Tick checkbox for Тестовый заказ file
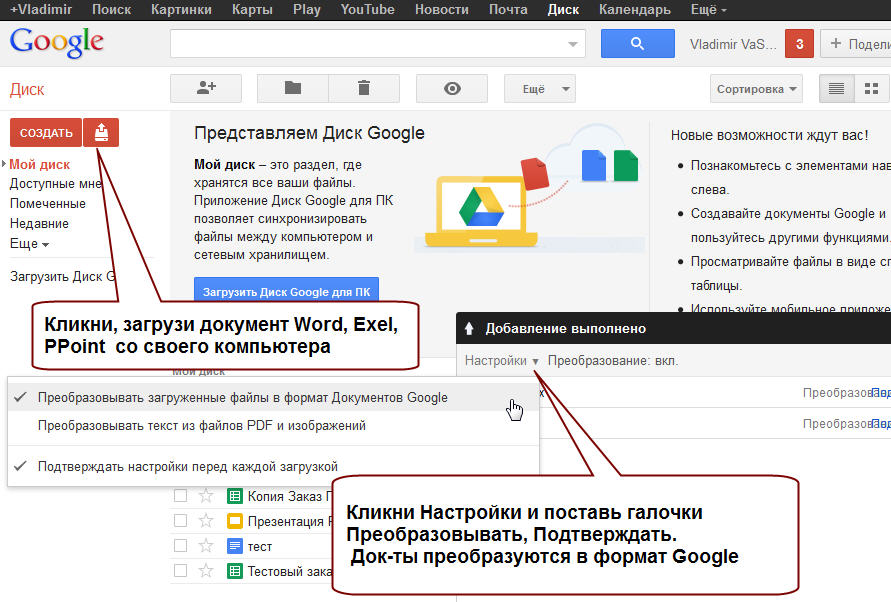Image resolution: width=891 pixels, height=602 pixels. pos(181,571)
